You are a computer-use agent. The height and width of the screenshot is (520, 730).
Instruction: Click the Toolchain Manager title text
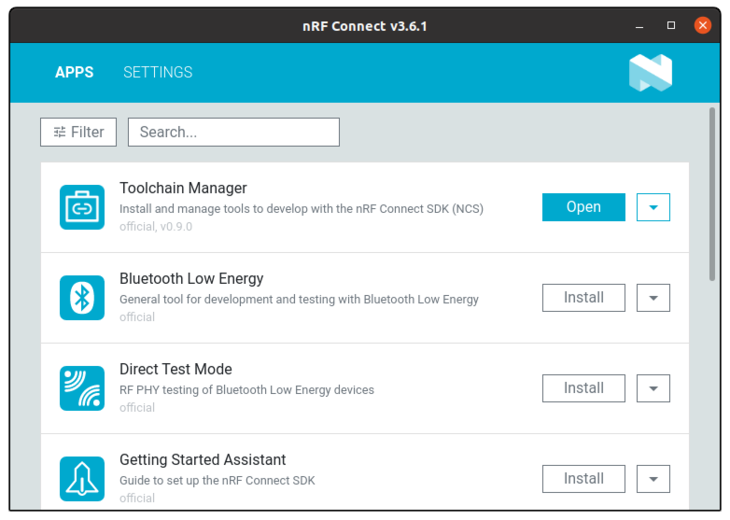pos(183,188)
